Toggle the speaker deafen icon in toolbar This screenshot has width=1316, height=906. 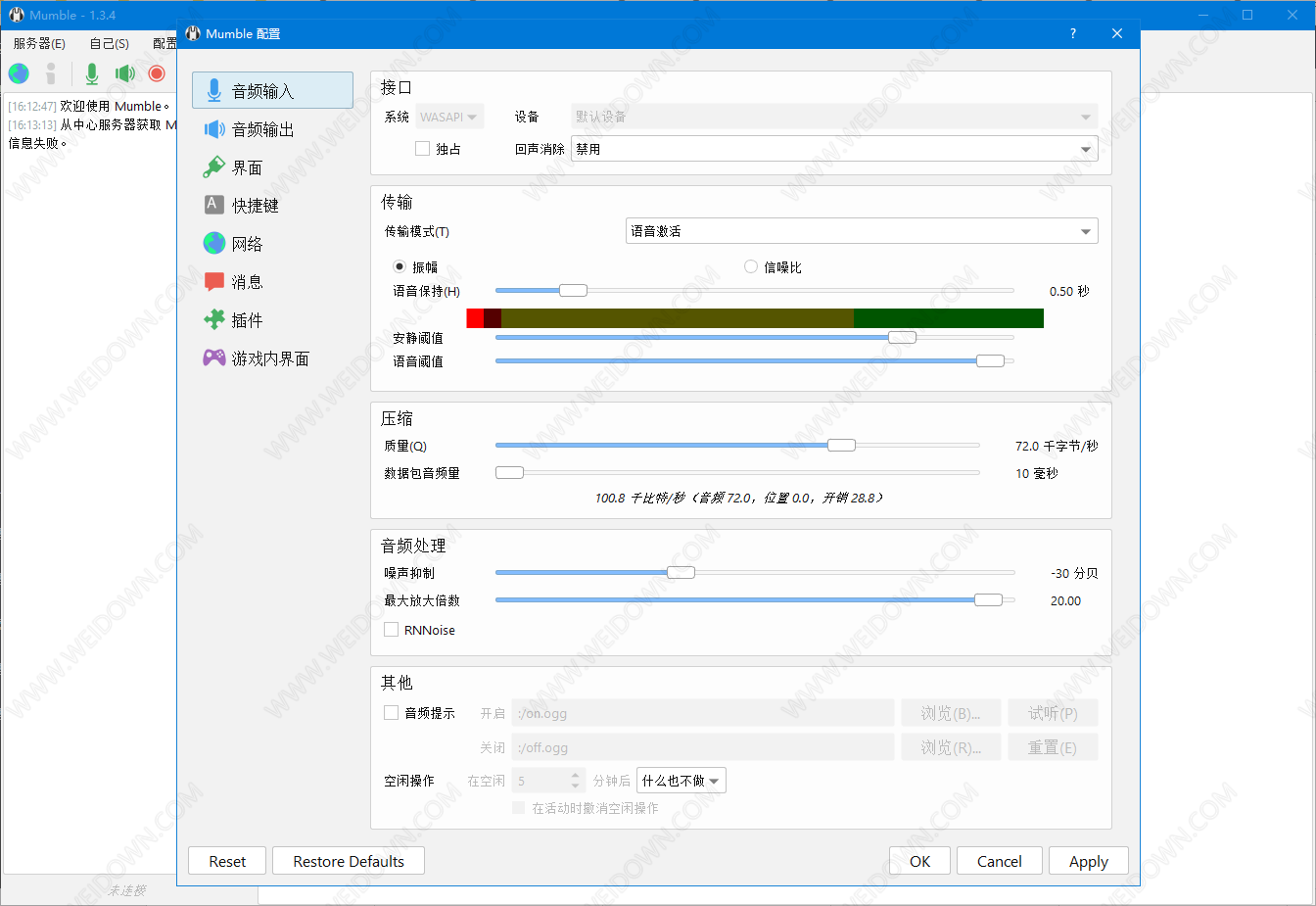point(124,73)
